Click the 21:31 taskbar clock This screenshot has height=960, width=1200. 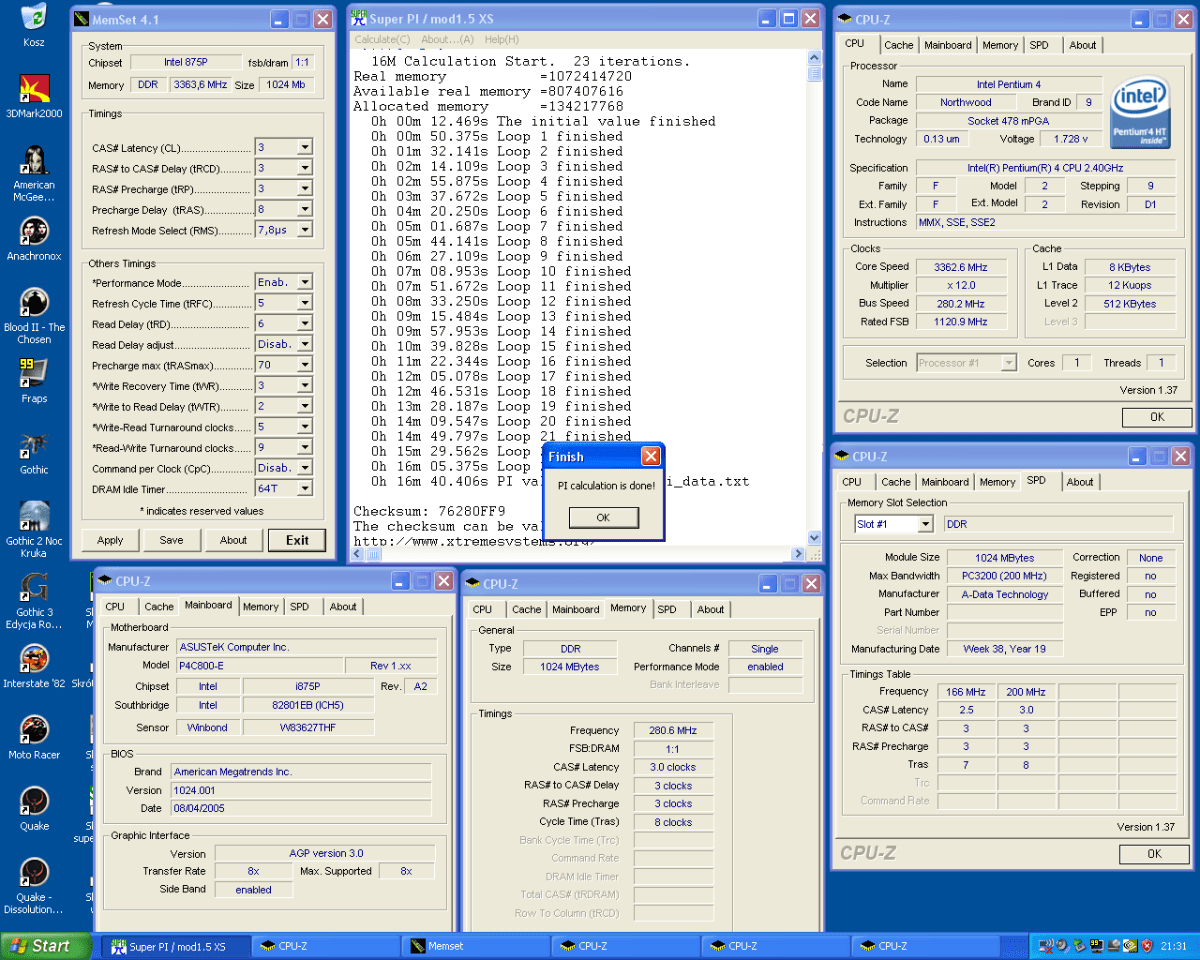[x=1175, y=946]
